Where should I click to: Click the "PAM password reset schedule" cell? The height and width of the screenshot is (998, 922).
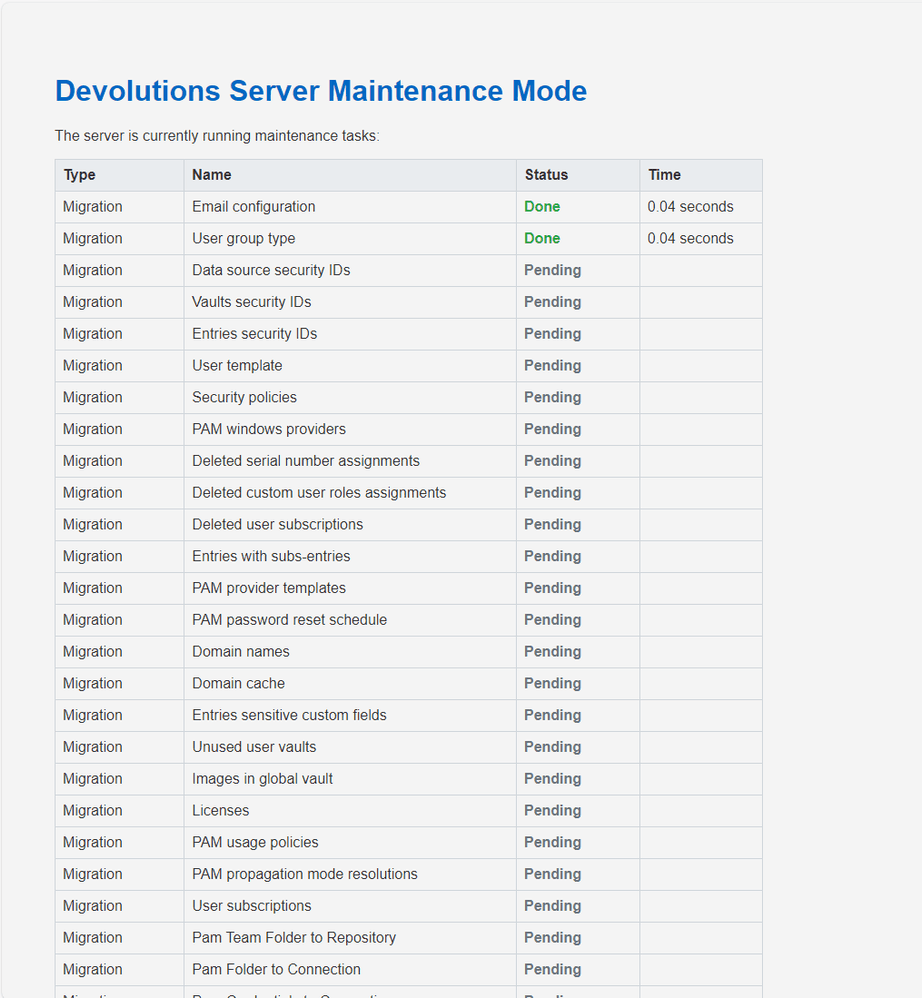click(350, 621)
